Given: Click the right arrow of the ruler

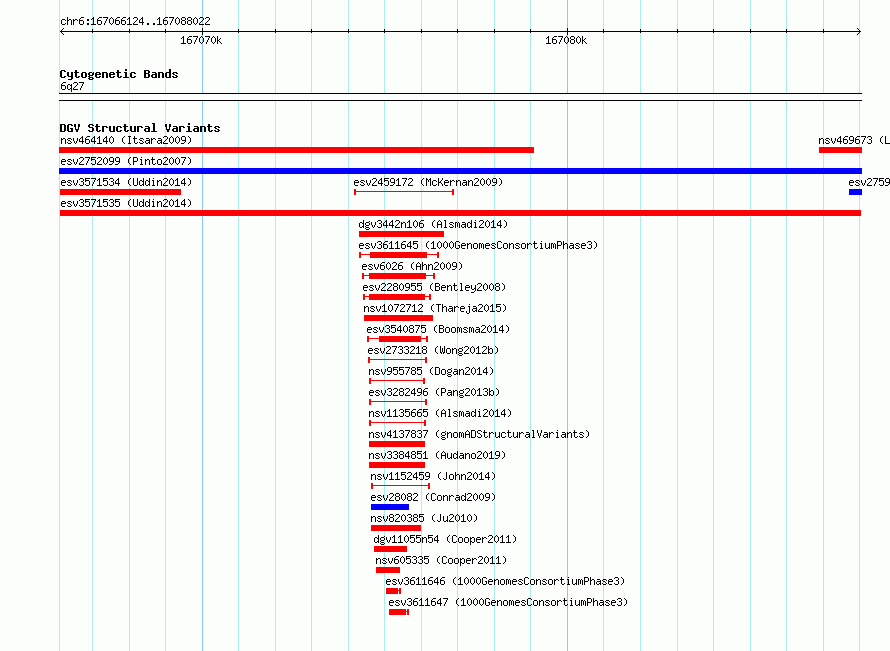Looking at the screenshot, I should [859, 32].
